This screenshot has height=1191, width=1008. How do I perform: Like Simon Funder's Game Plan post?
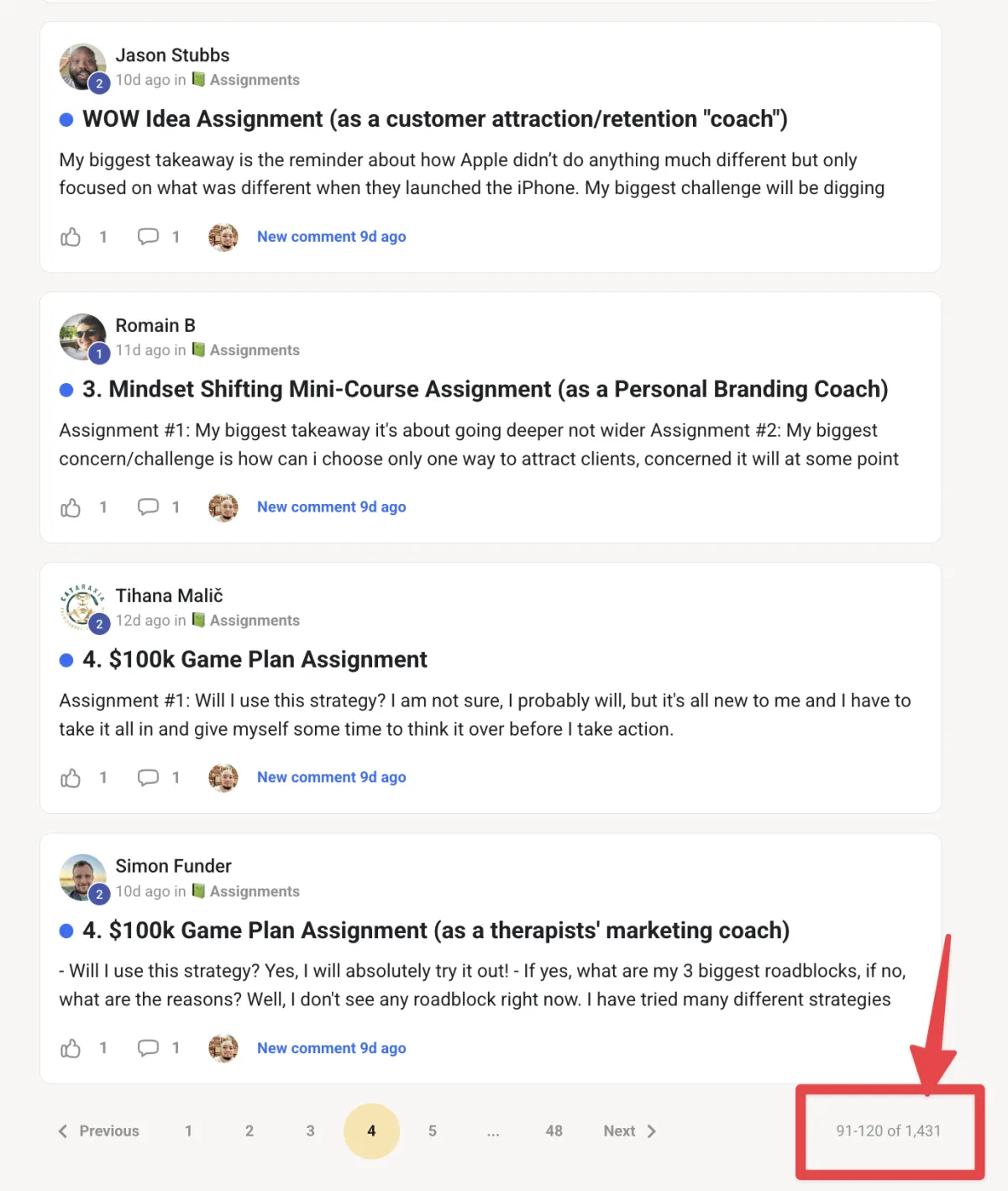point(71,1048)
